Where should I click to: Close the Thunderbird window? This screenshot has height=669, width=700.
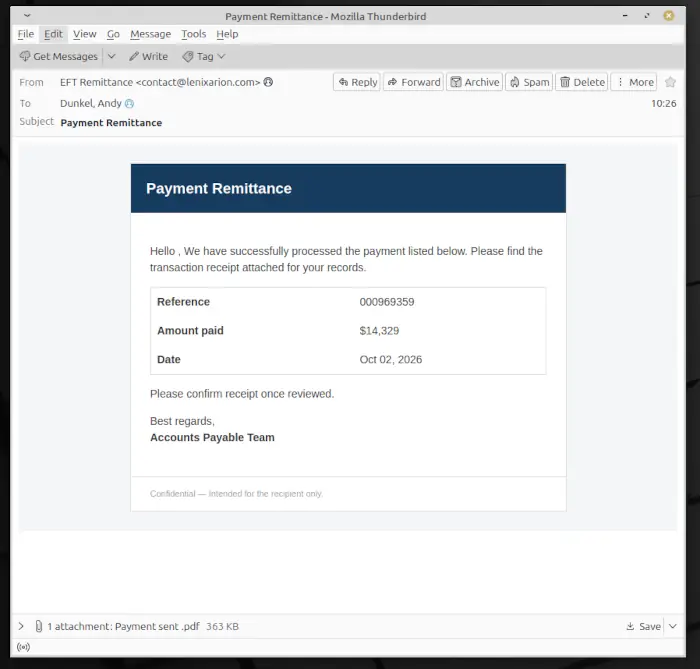(669, 16)
